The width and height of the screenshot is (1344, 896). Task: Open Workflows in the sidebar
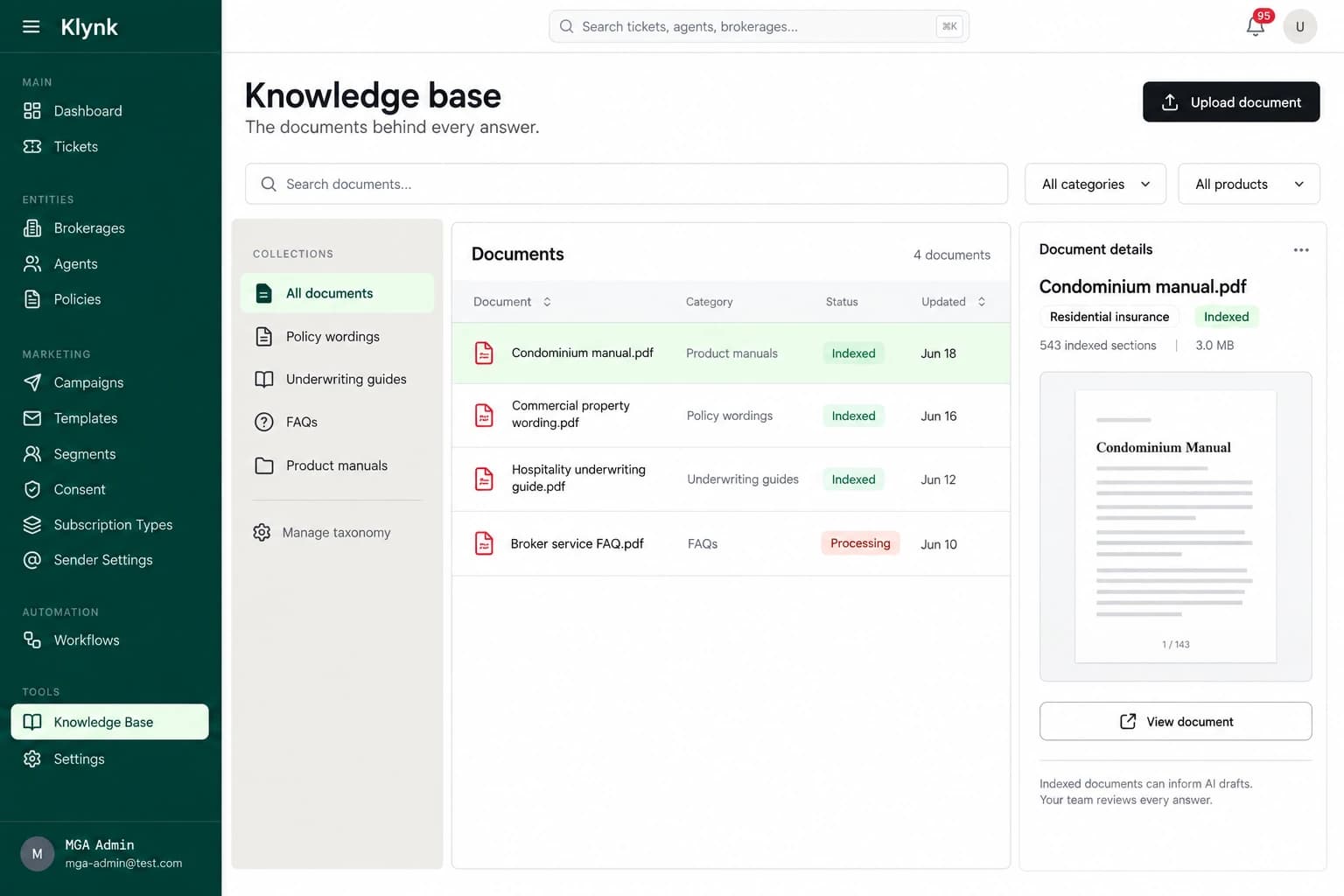(109, 640)
